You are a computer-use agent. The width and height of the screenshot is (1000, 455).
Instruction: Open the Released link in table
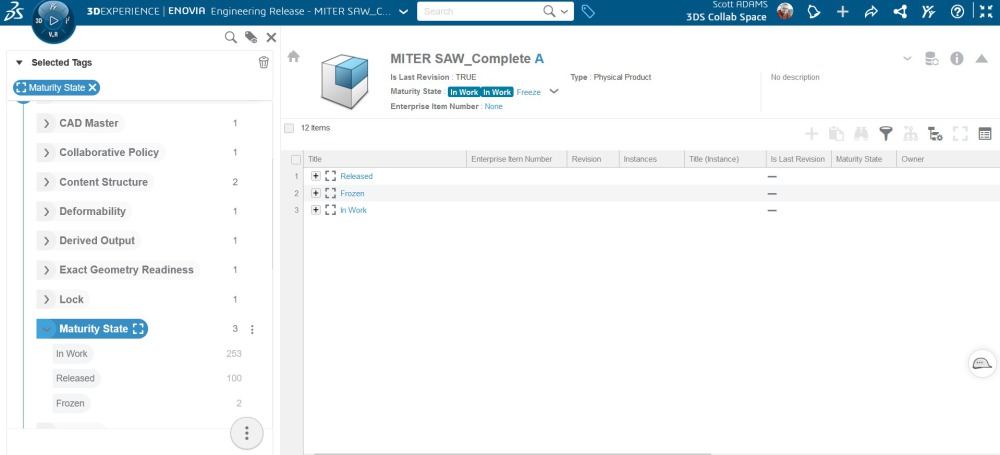[356, 176]
